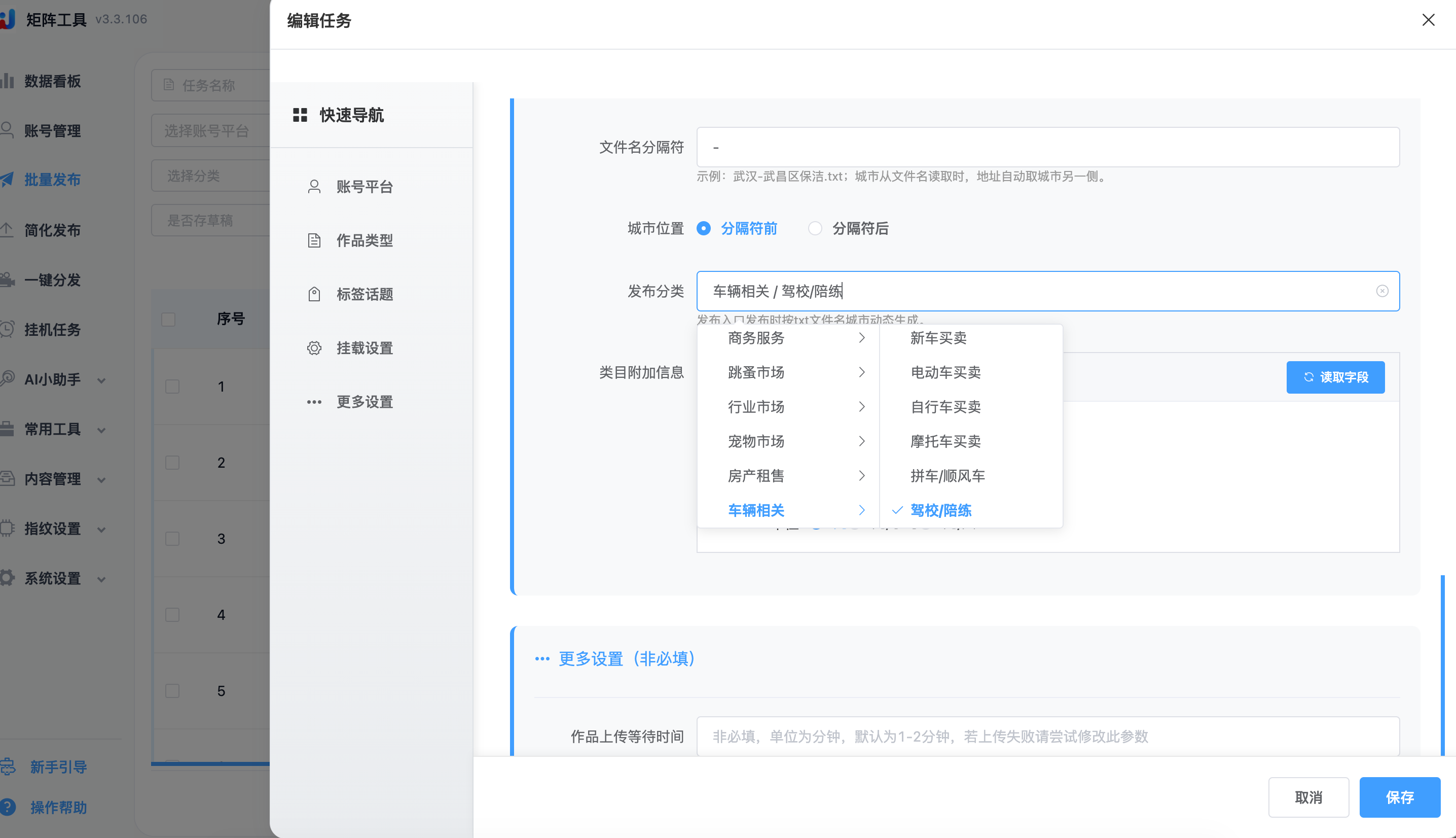Viewport: 1456px width, 838px height.
Task: Click the refresh icon on 读取字段 button
Action: (1308, 377)
